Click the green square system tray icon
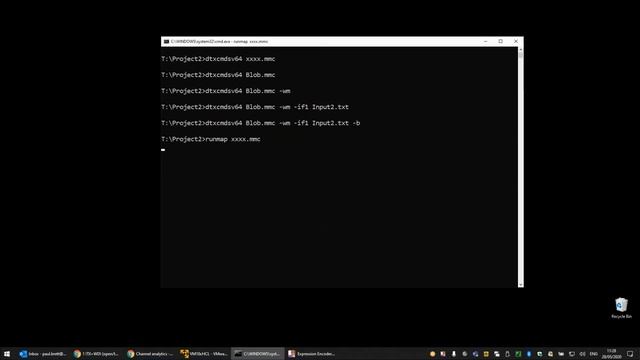 point(518,354)
